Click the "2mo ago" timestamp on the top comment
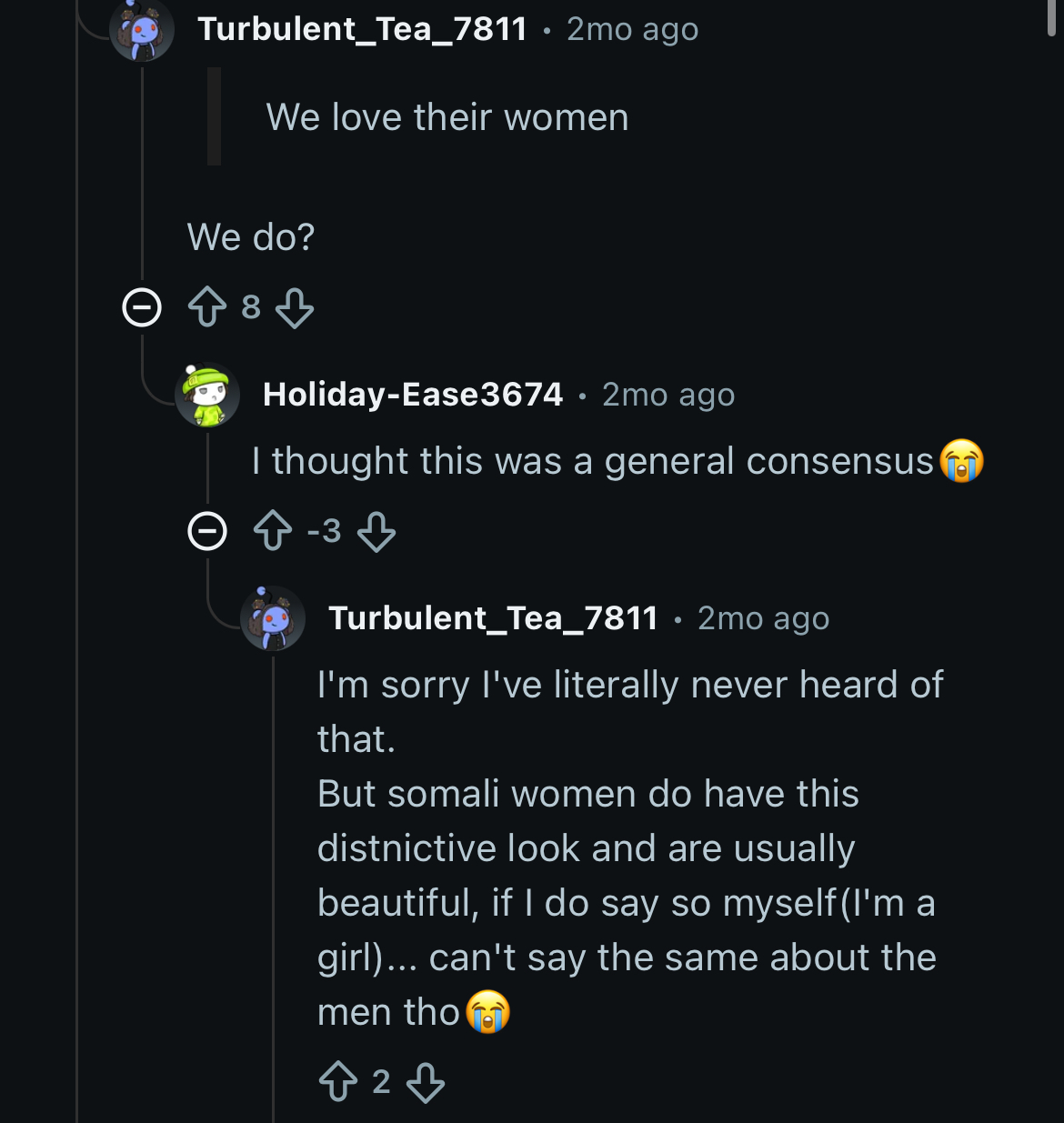The image size is (1064, 1123). point(633,29)
